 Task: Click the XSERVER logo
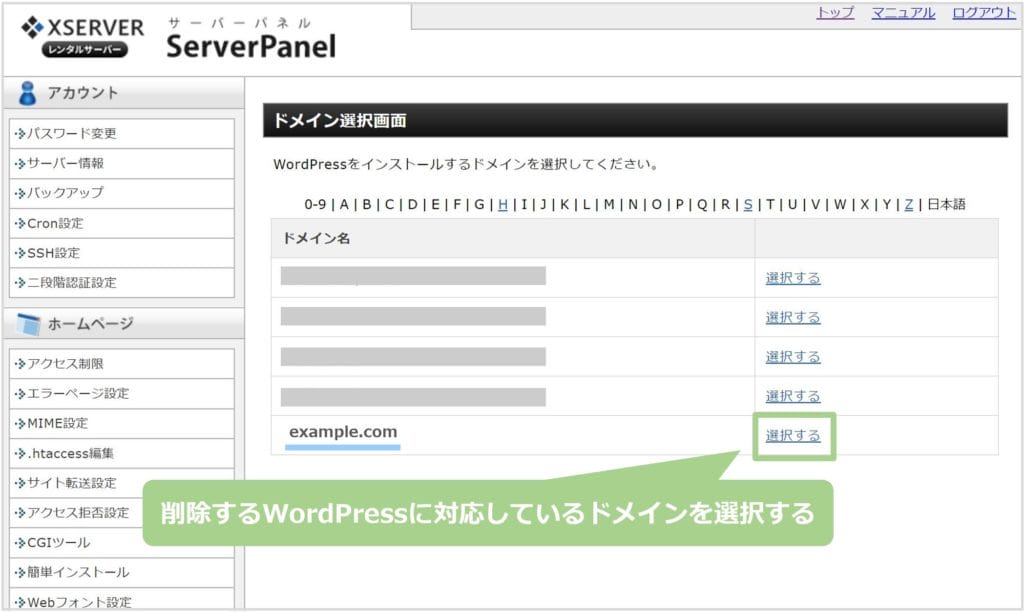click(82, 37)
